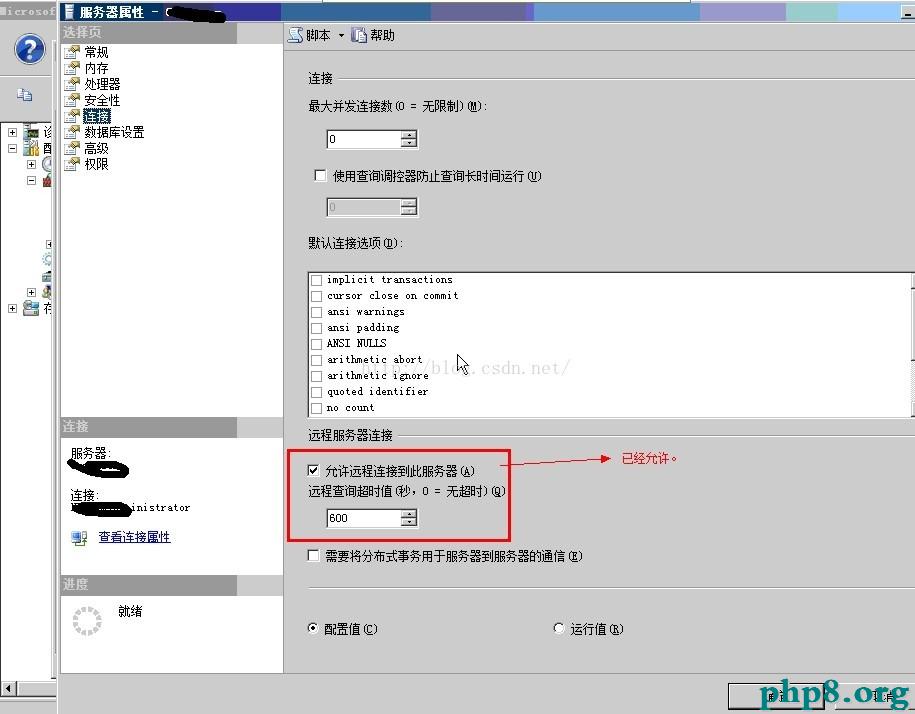Image resolution: width=915 pixels, height=714 pixels.
Task: Click the 帮助 help icon
Action: (358, 35)
